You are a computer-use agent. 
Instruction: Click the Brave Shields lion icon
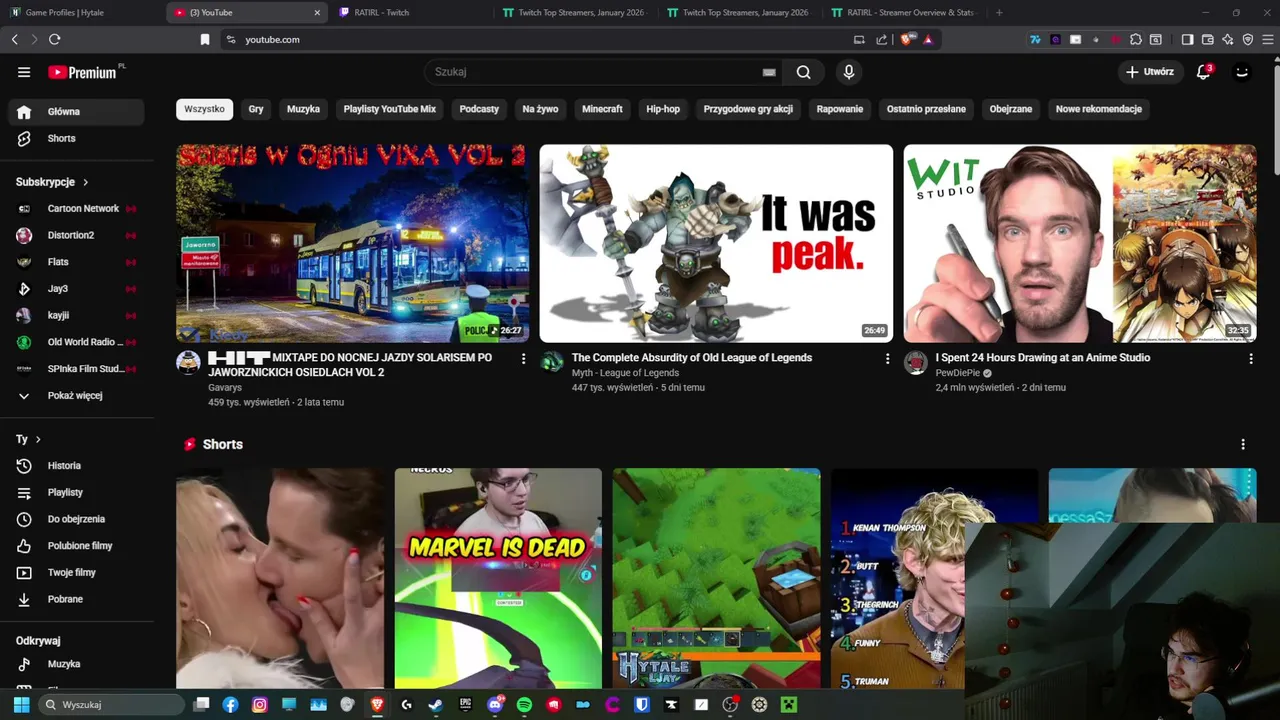click(907, 39)
